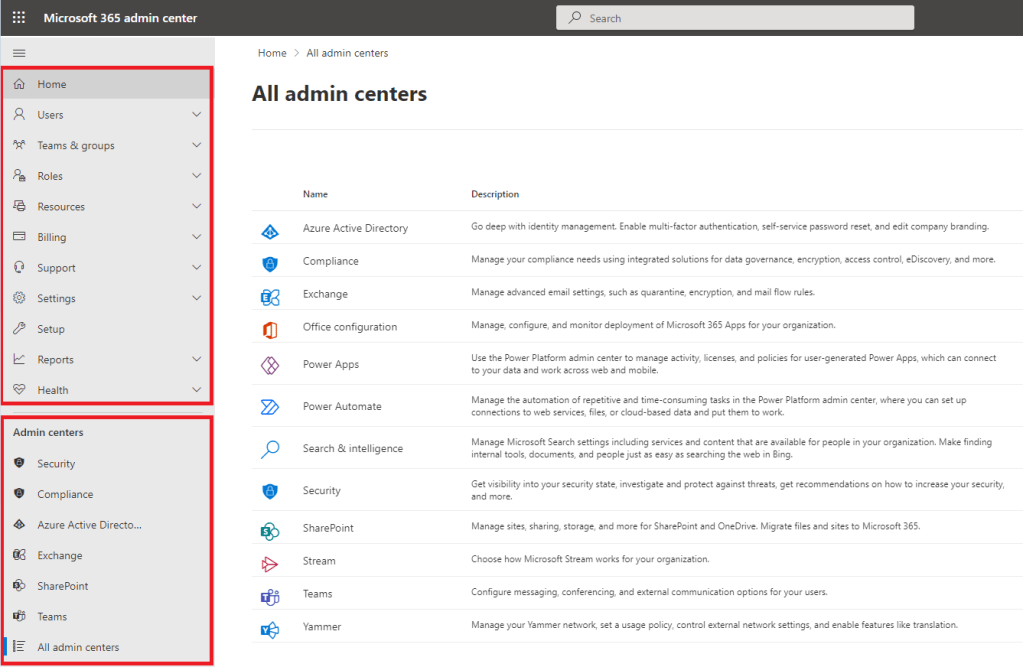Expand the Health section chevron
This screenshot has height=667, width=1023.
coord(197,390)
